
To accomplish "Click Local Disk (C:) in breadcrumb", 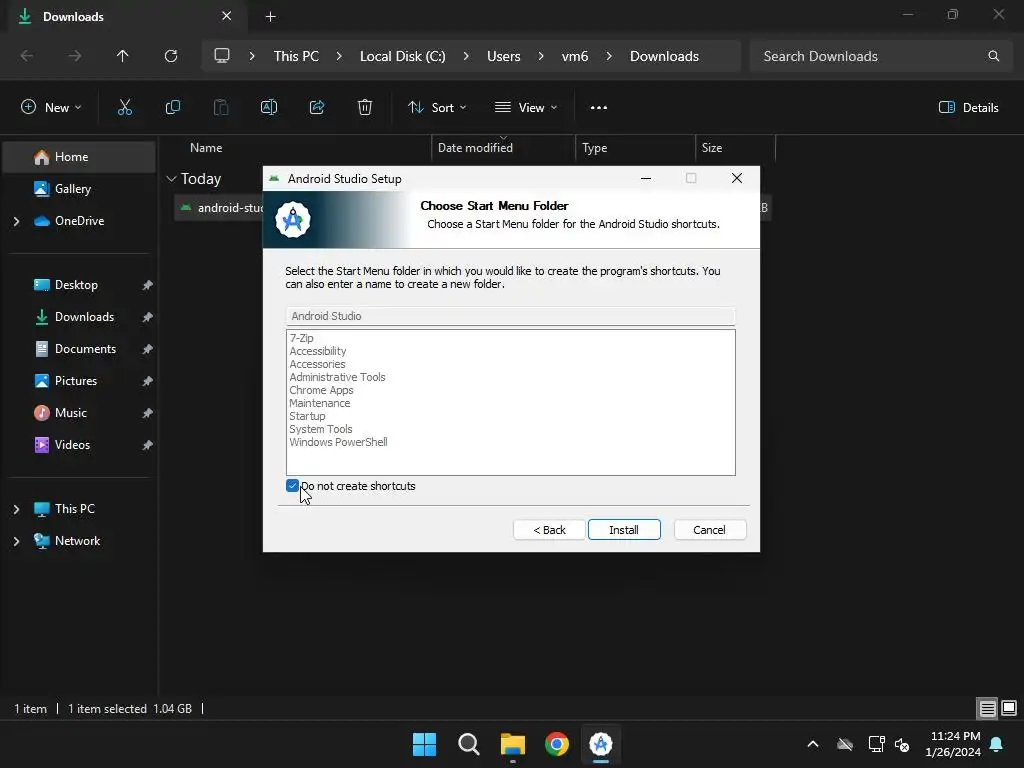I will coord(402,56).
